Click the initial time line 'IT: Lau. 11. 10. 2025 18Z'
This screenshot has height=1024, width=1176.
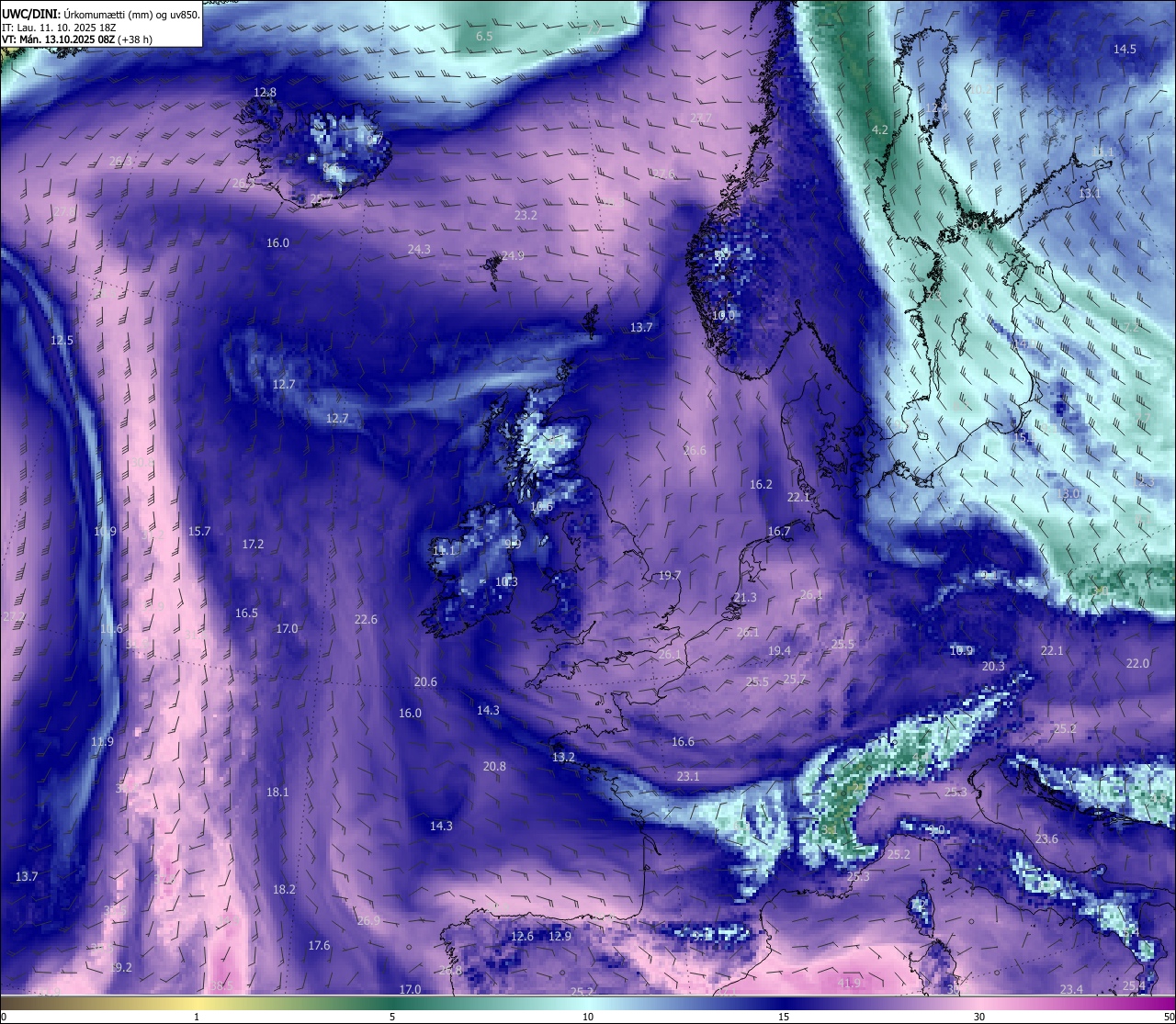[x=59, y=28]
